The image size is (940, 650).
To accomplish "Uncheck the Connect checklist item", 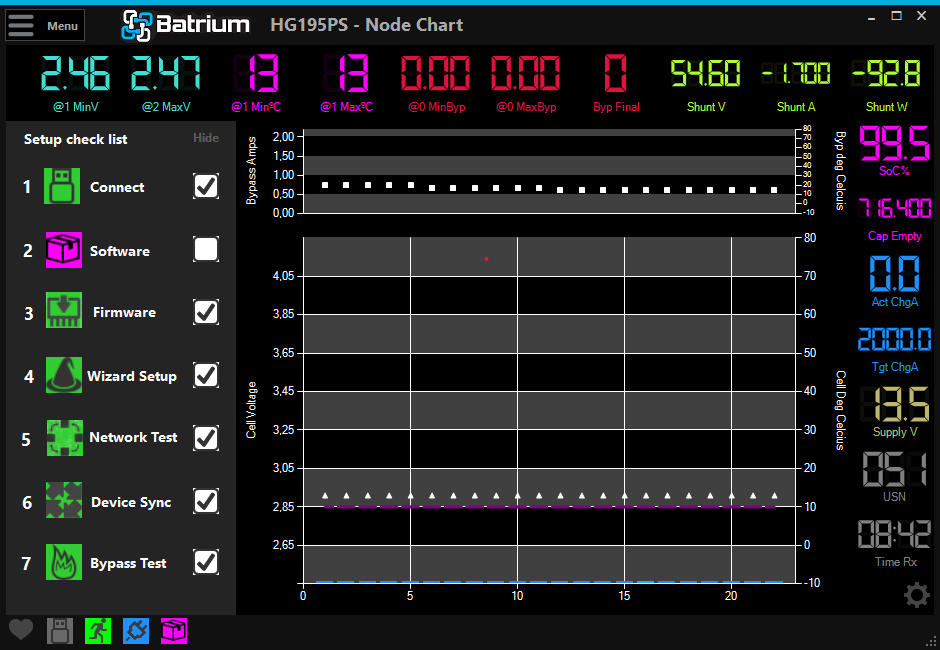I will pos(205,186).
